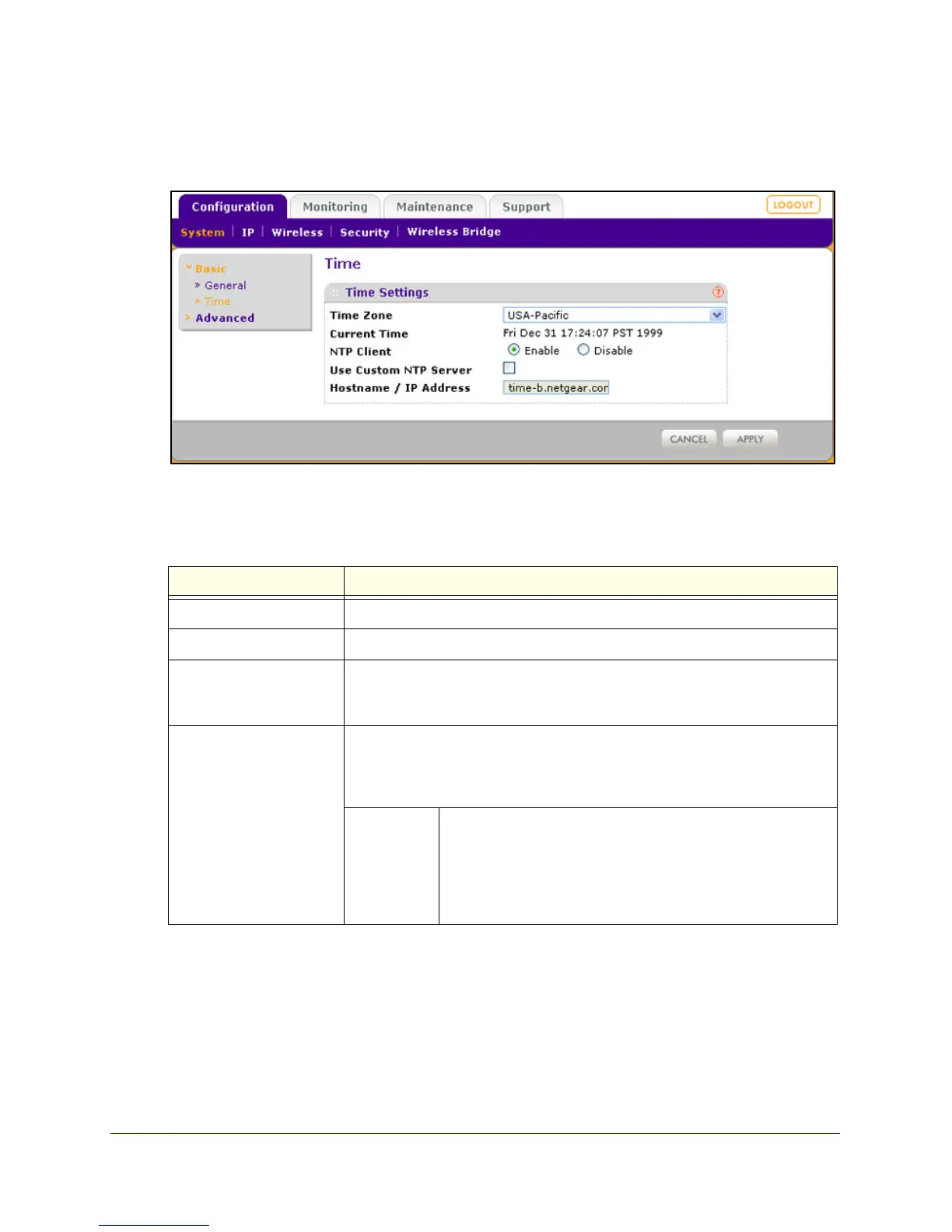
Task: Open the Maintenance tab
Action: [435, 207]
